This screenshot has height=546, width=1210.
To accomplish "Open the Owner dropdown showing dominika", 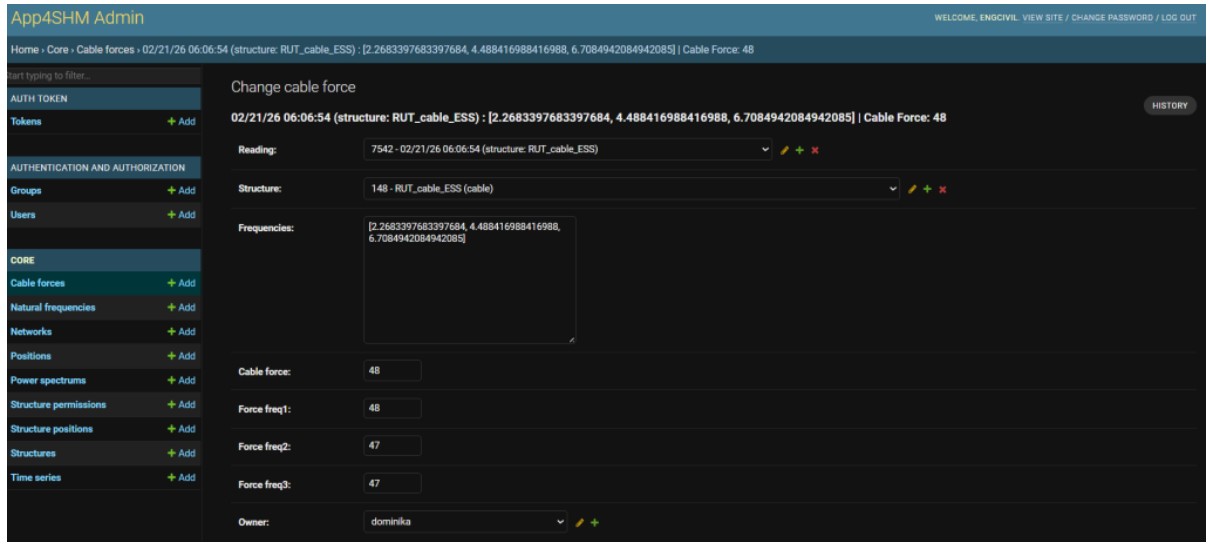I will (466, 522).
